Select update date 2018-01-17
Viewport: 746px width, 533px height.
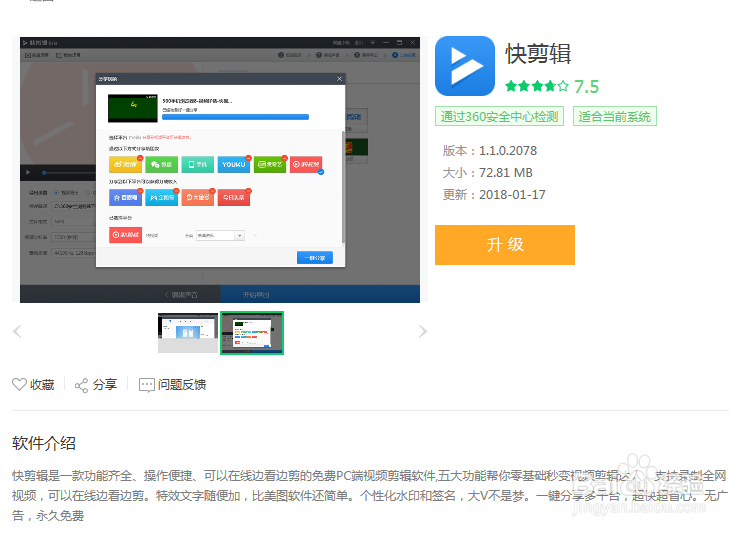512,195
